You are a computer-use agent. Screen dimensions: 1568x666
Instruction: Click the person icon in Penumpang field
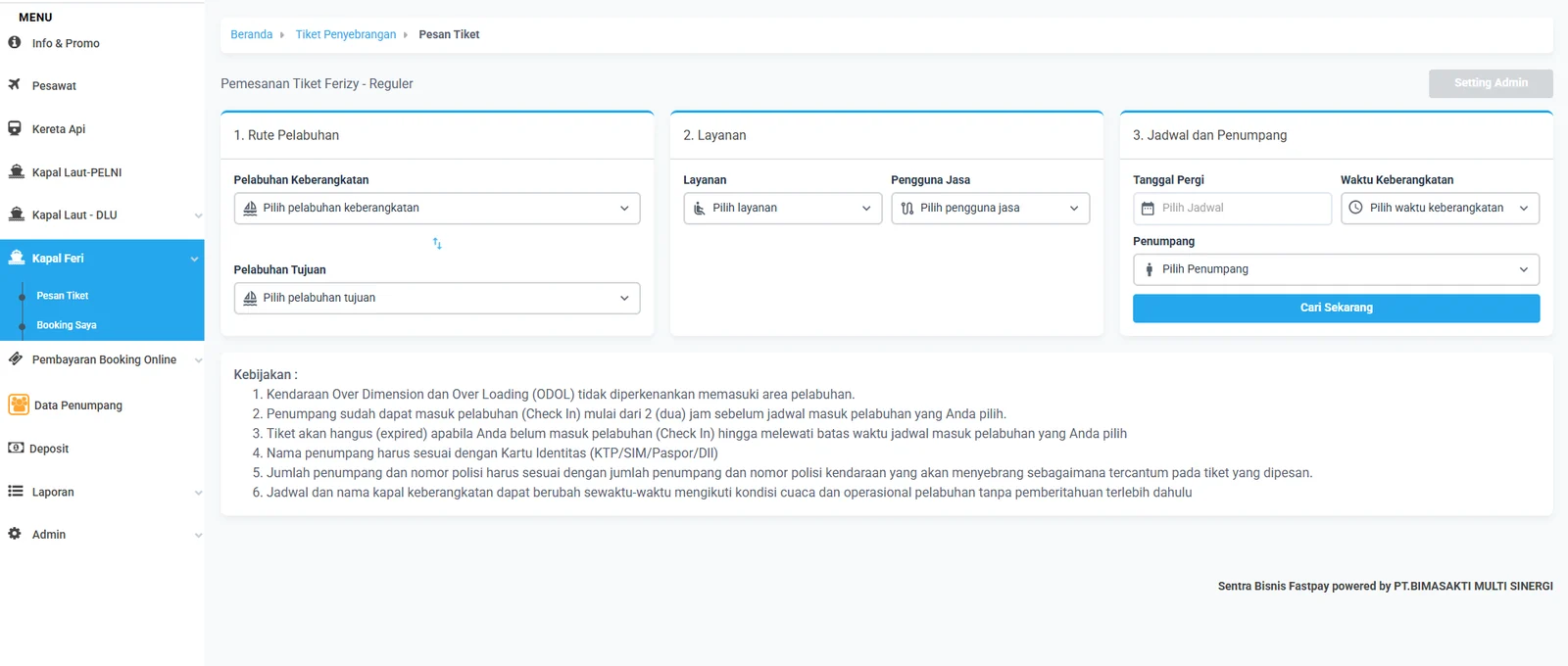[x=1150, y=269]
